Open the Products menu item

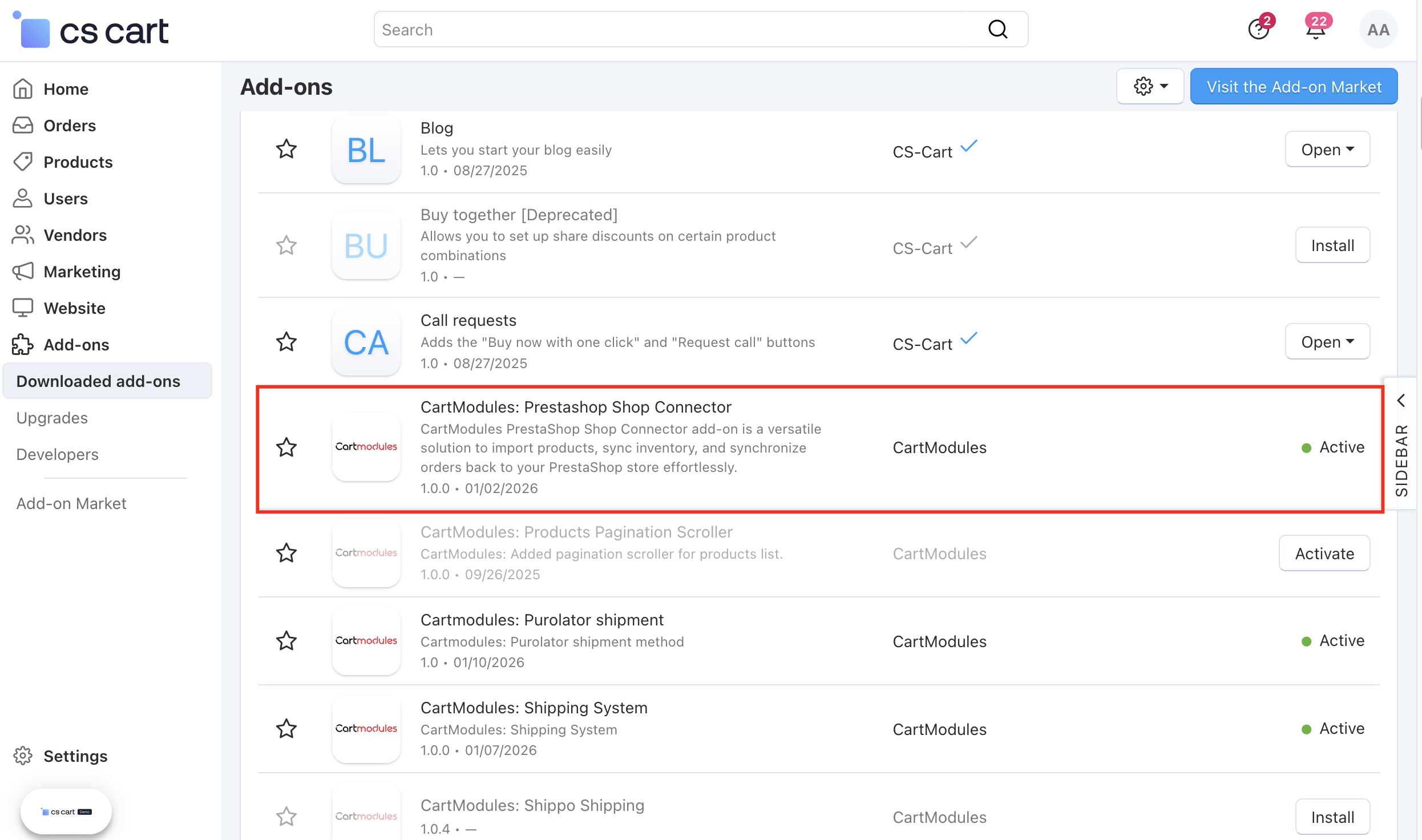pos(78,162)
